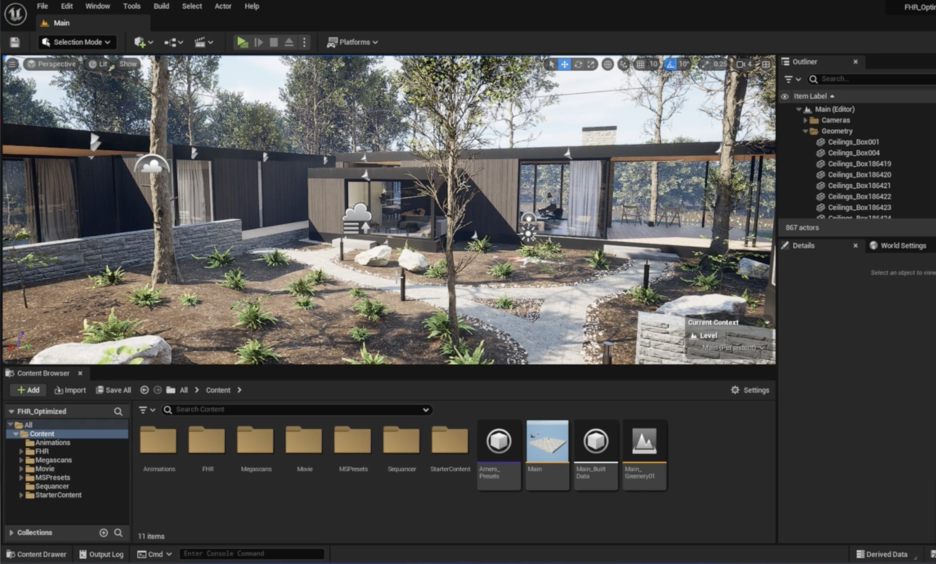Choose the Select objects tool in viewport
This screenshot has height=564, width=936.
tap(551, 64)
